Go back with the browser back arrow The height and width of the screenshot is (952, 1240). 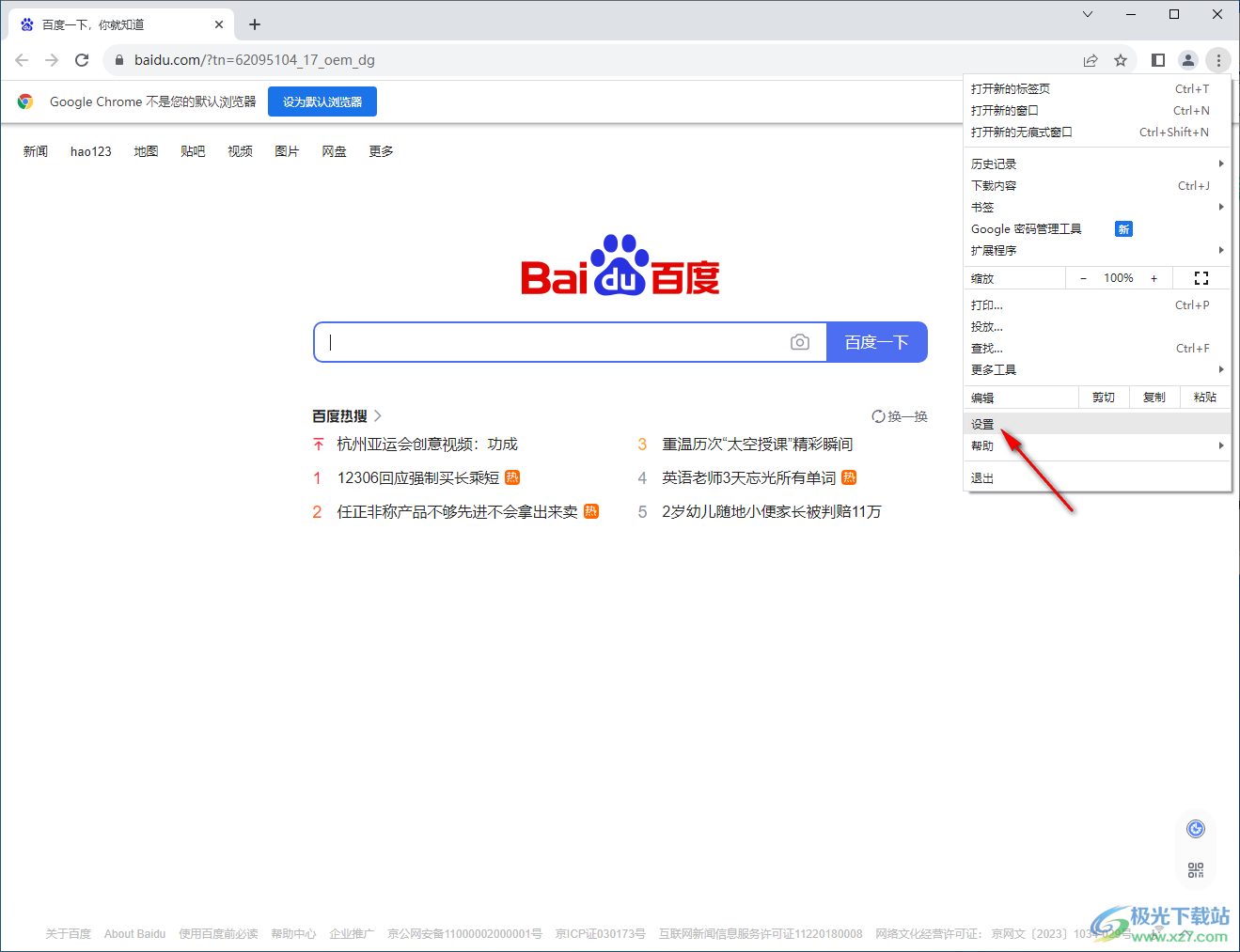[x=22, y=60]
